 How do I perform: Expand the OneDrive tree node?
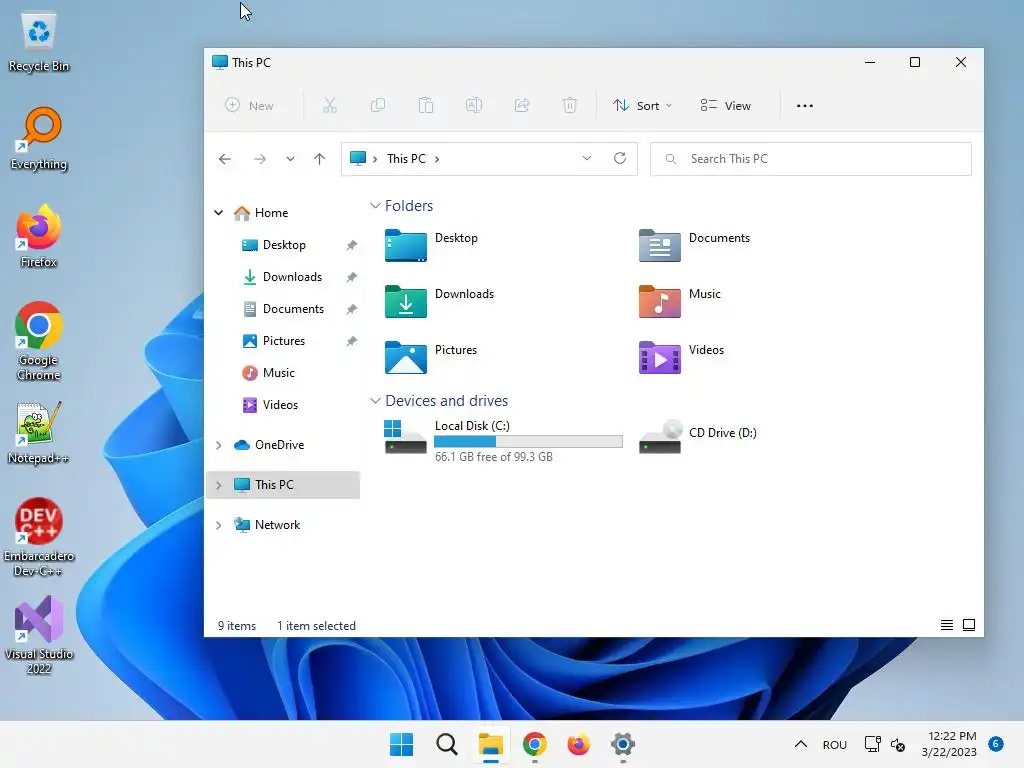click(219, 445)
